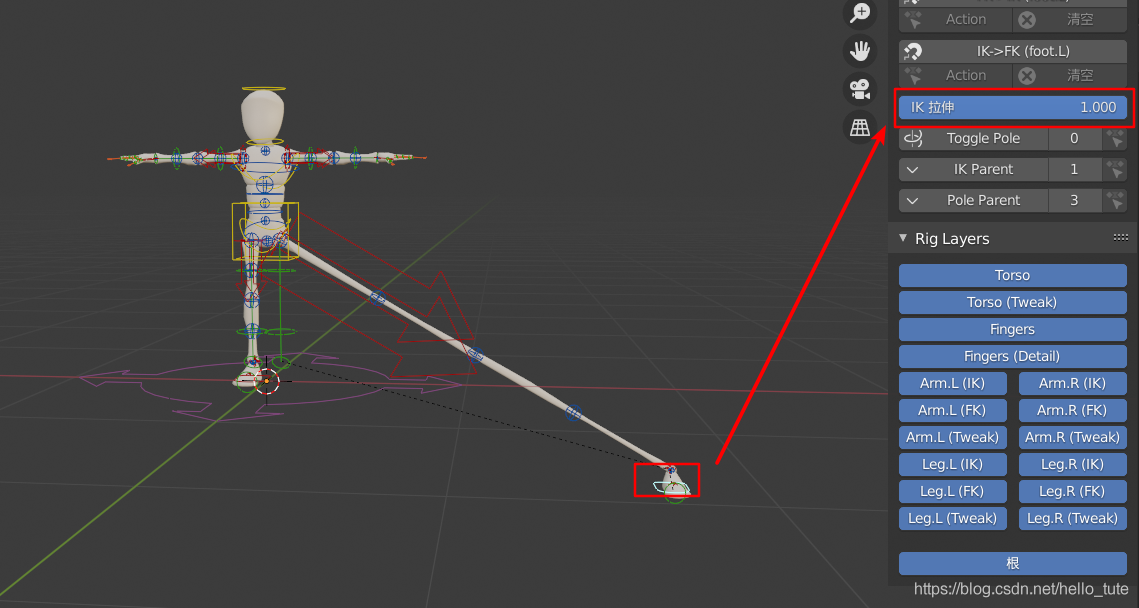Toggle the Leg.R (Tweak) layer
The image size is (1139, 608).
tap(1073, 519)
